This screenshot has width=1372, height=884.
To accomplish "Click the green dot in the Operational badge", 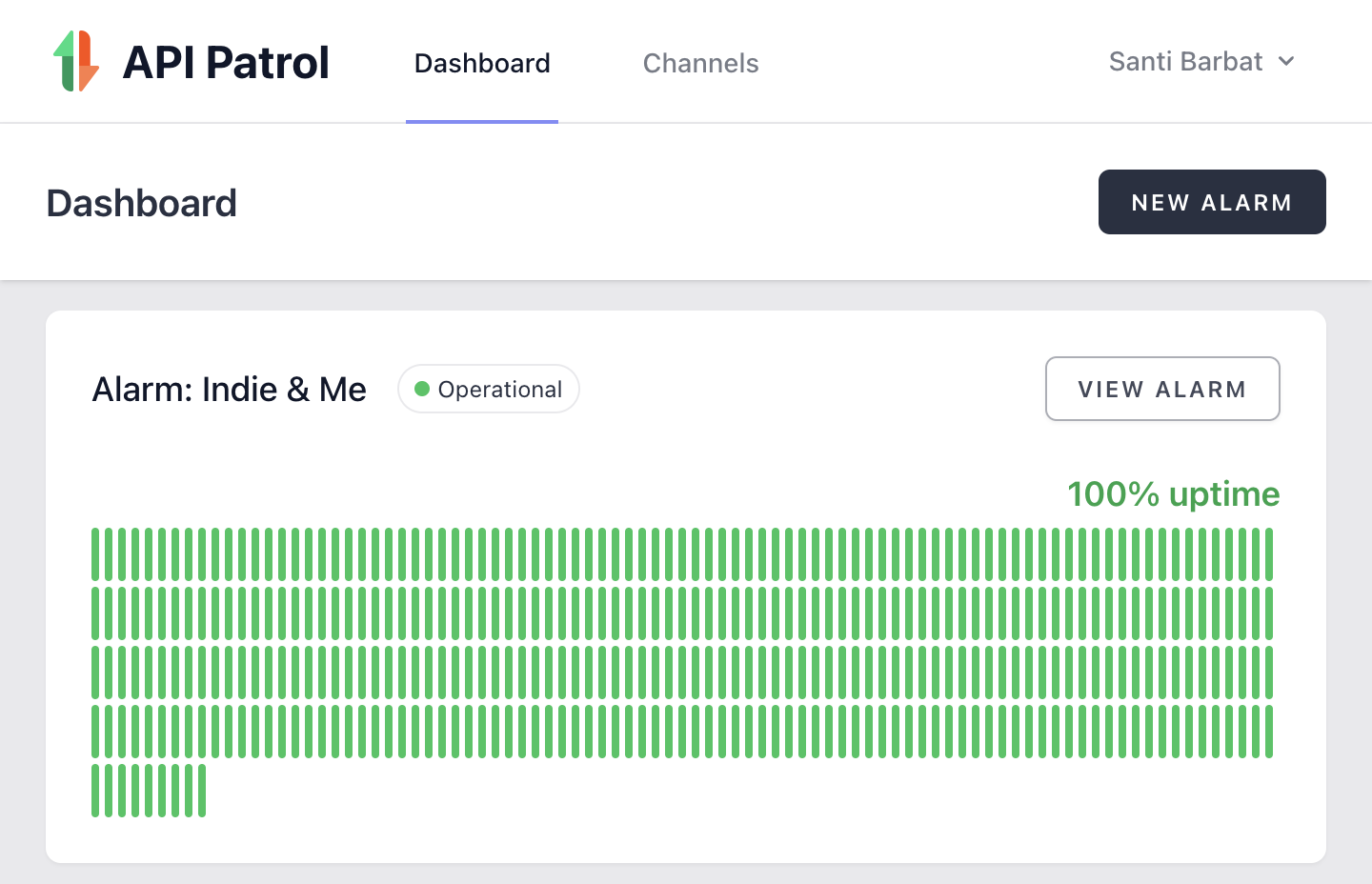I will [x=422, y=389].
